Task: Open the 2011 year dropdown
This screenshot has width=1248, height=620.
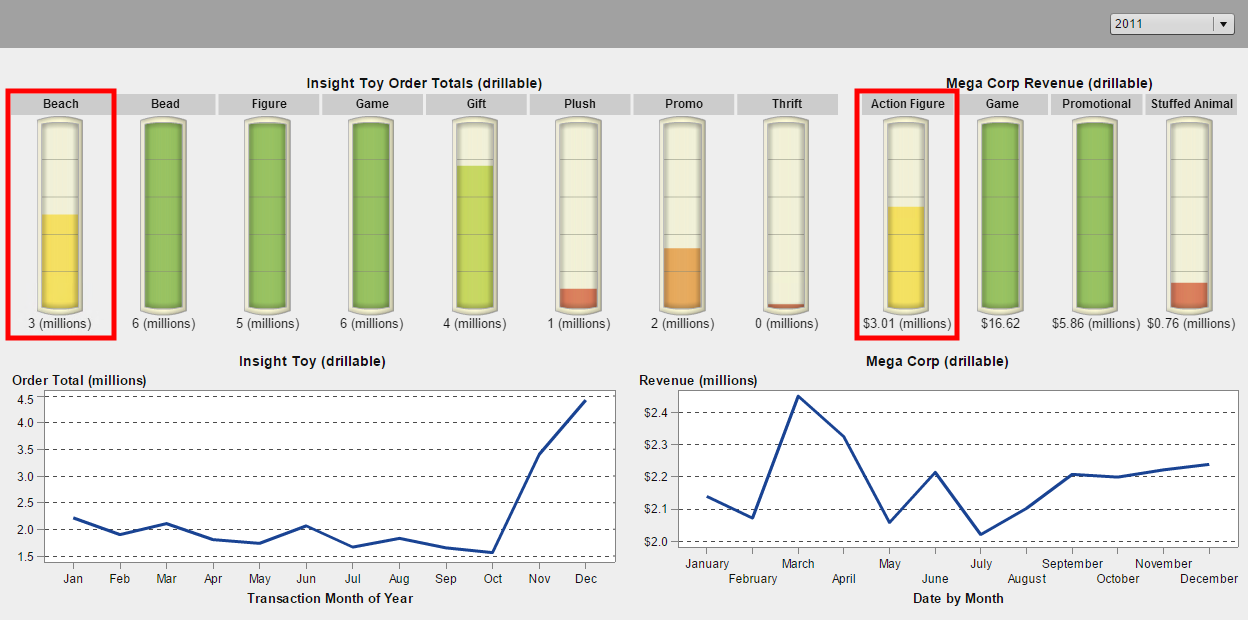Action: 1172,24
